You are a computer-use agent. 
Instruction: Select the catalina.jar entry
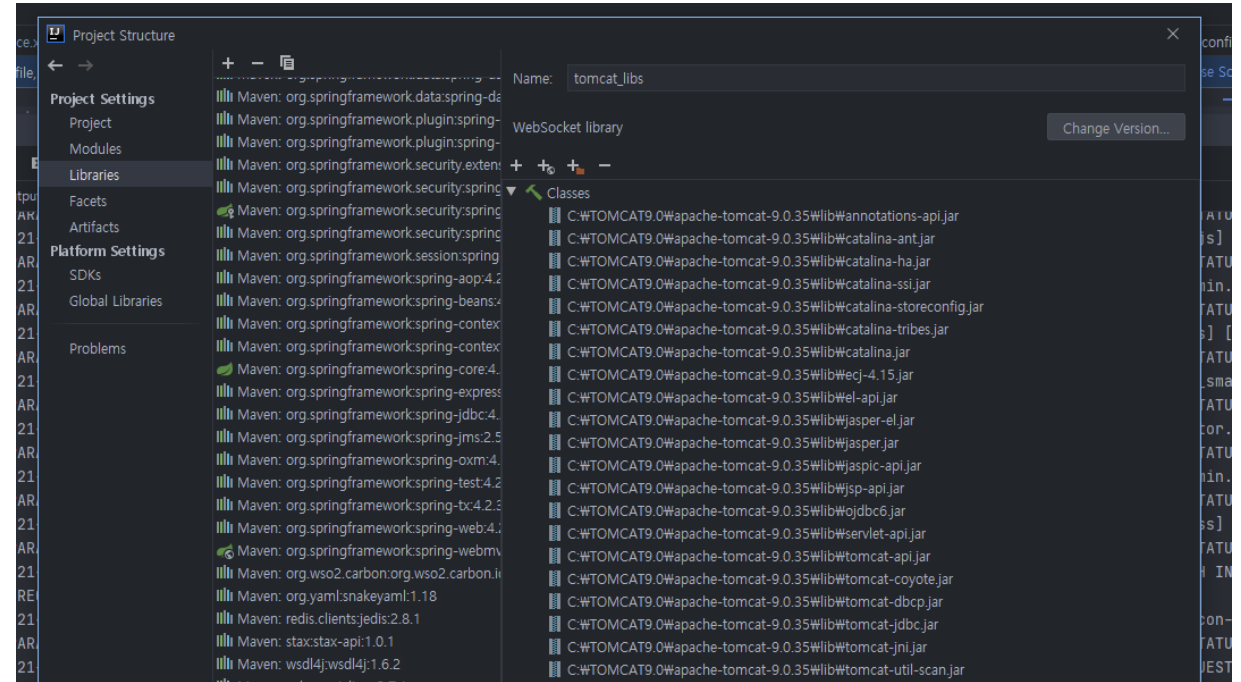click(738, 352)
